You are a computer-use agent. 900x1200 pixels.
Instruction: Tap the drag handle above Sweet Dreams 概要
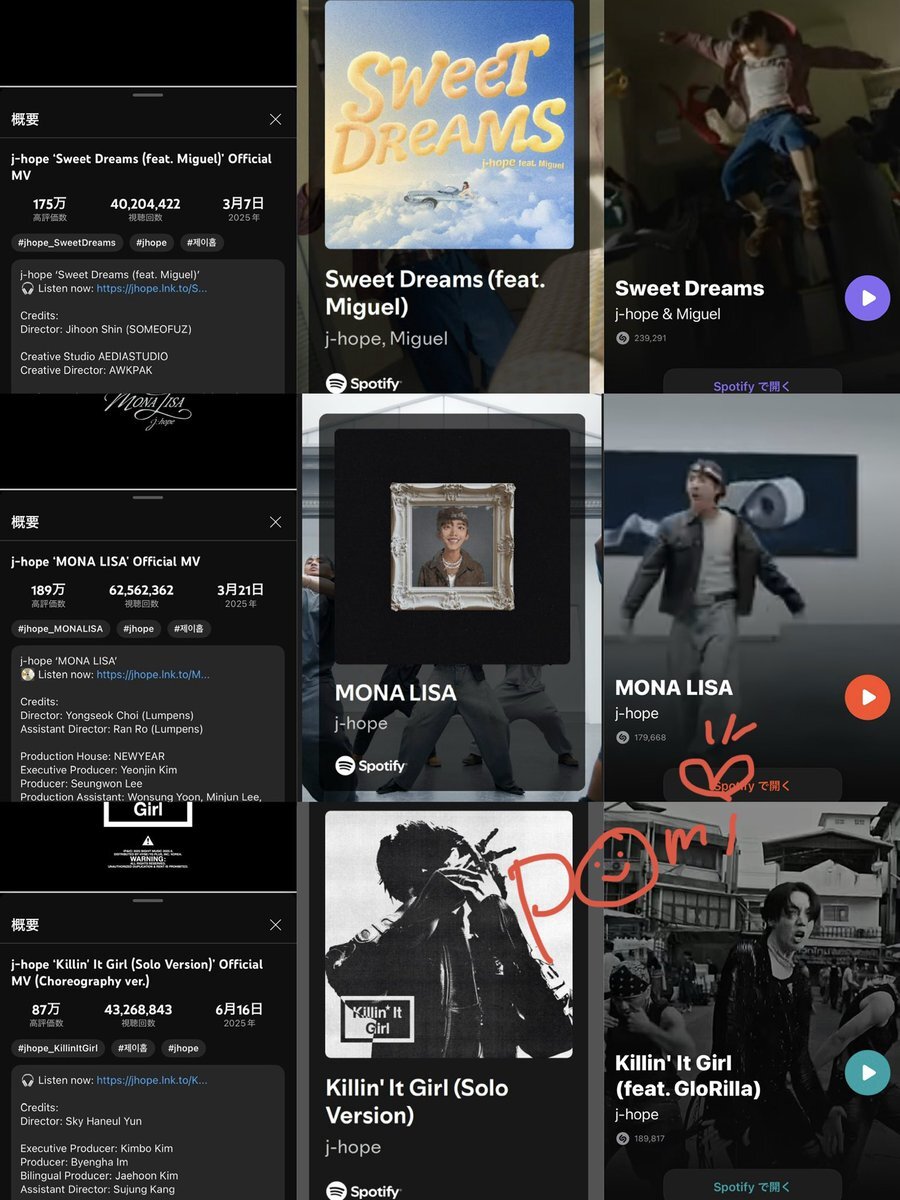coord(148,95)
